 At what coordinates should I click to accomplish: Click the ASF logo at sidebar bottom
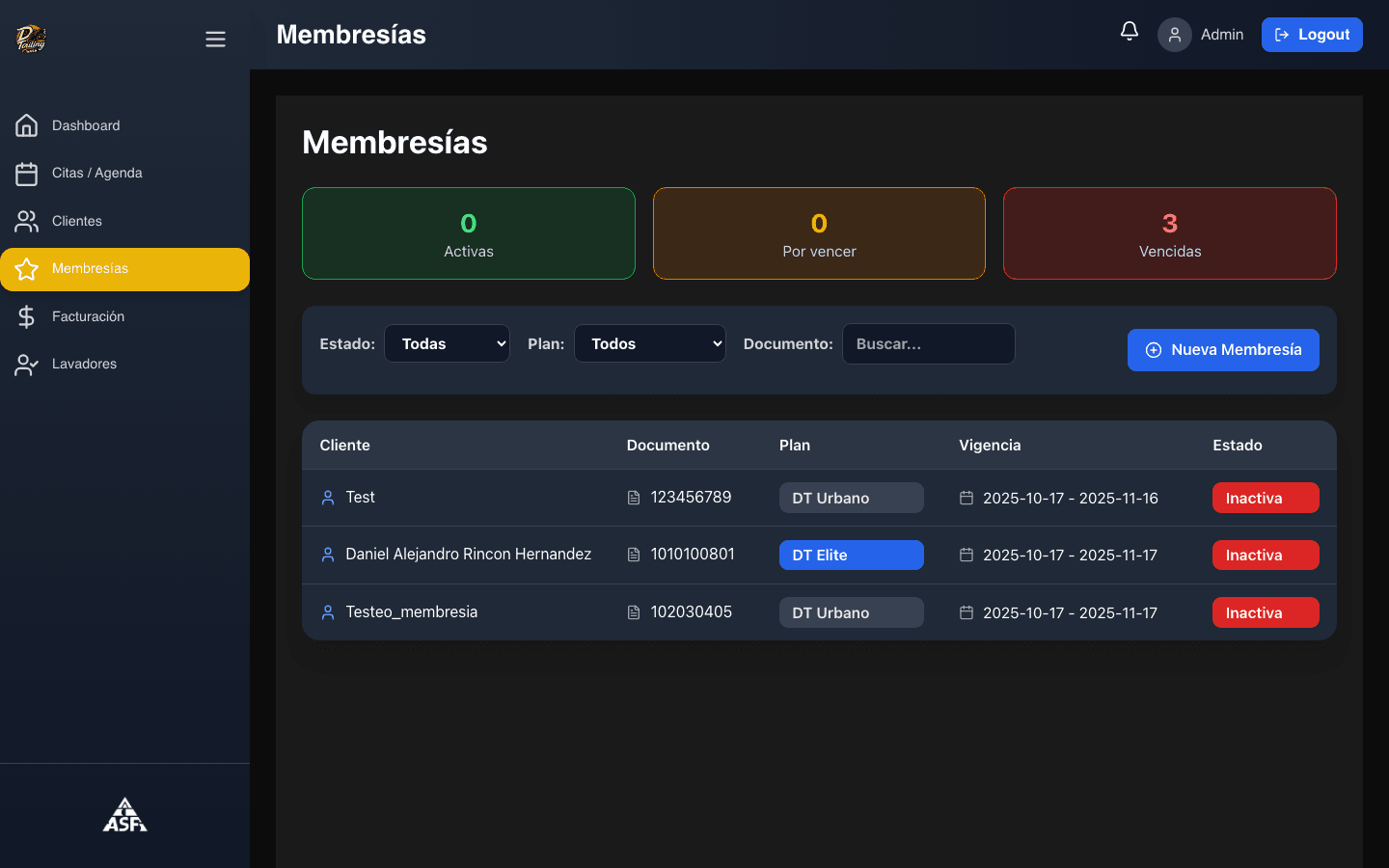coord(125,815)
